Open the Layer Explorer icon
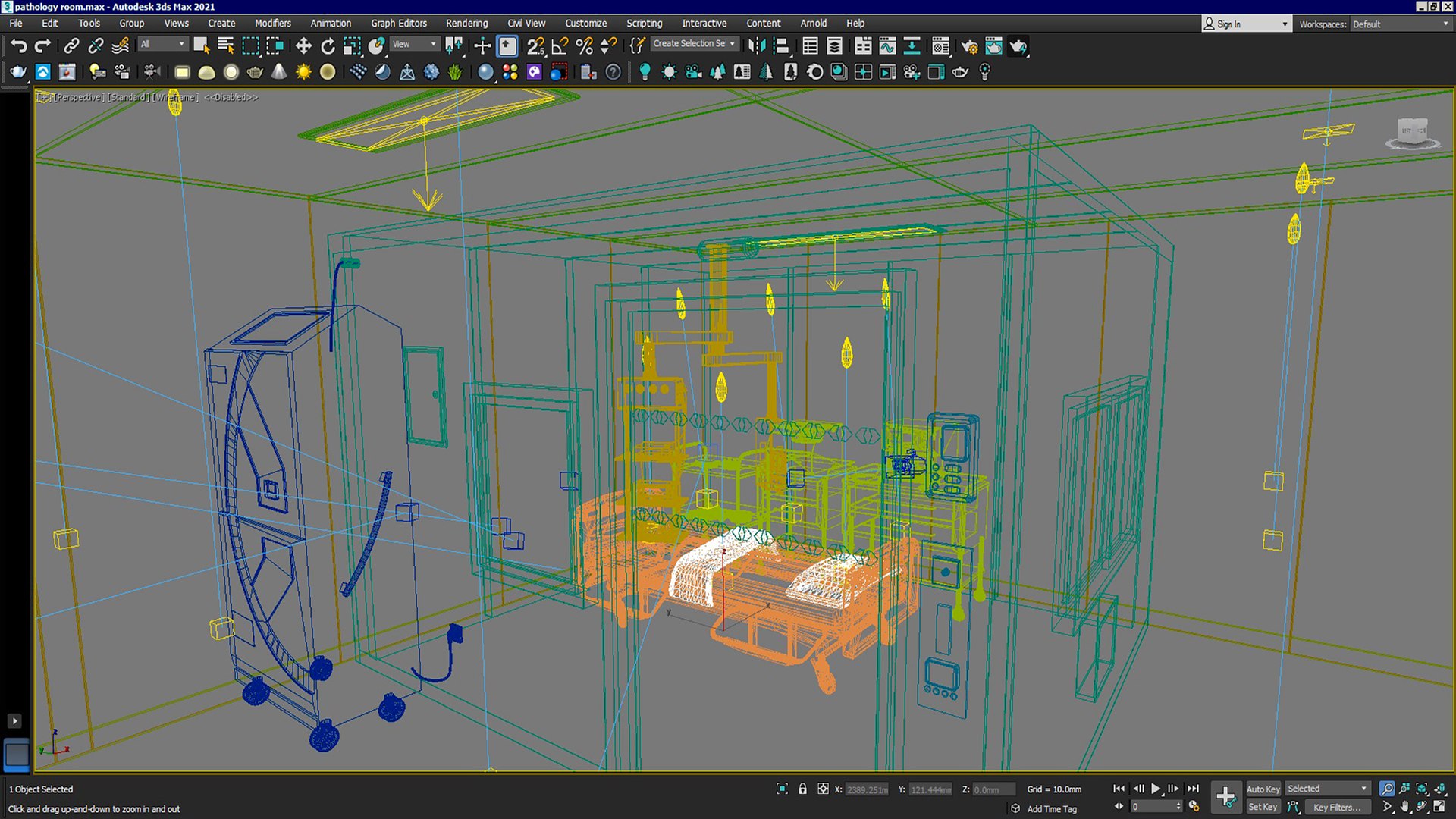 [x=834, y=46]
